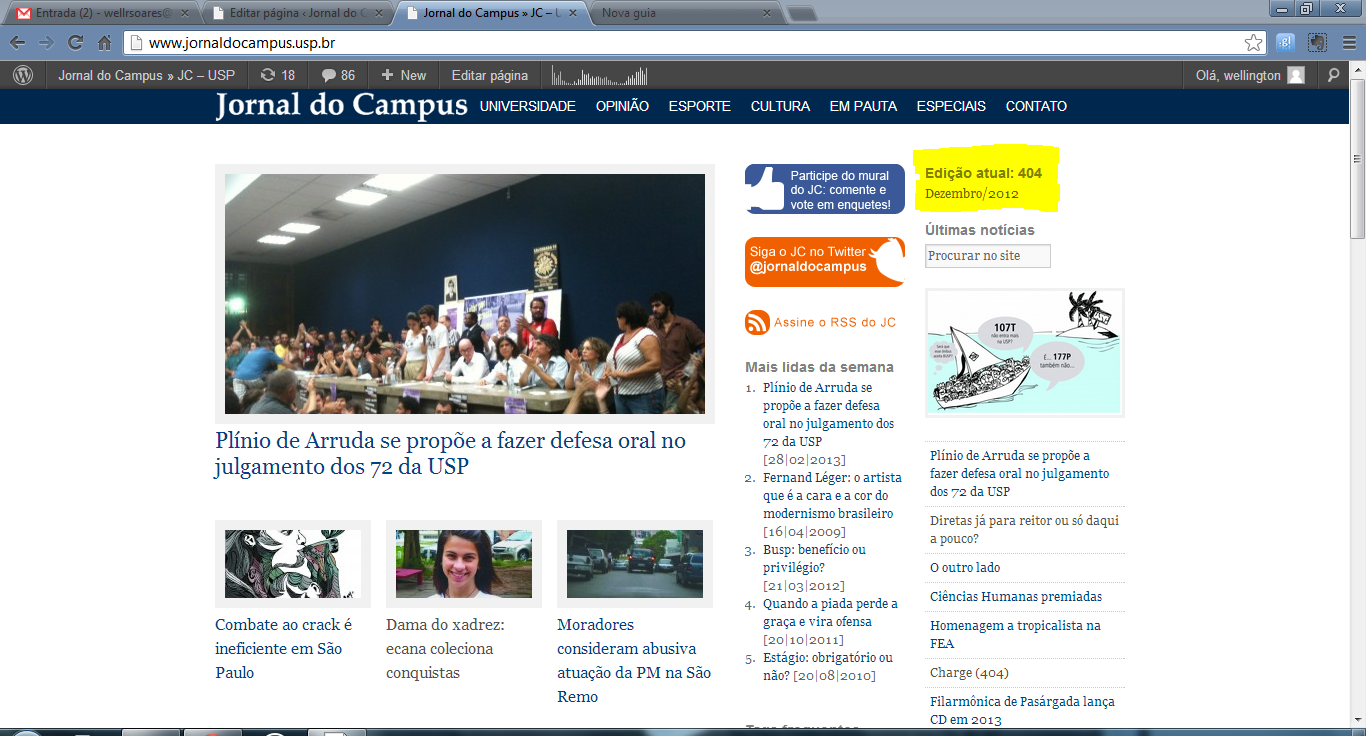
Task: Open Estágio: obrigatório ou não? link
Action: point(828,666)
